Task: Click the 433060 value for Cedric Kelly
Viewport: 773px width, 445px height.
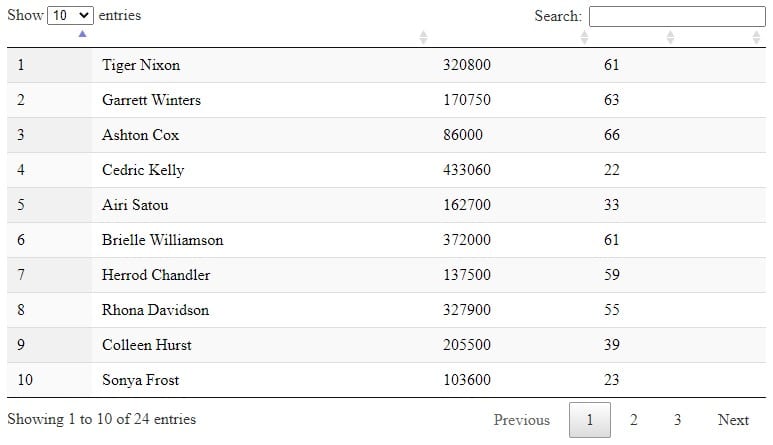Action: [x=467, y=170]
